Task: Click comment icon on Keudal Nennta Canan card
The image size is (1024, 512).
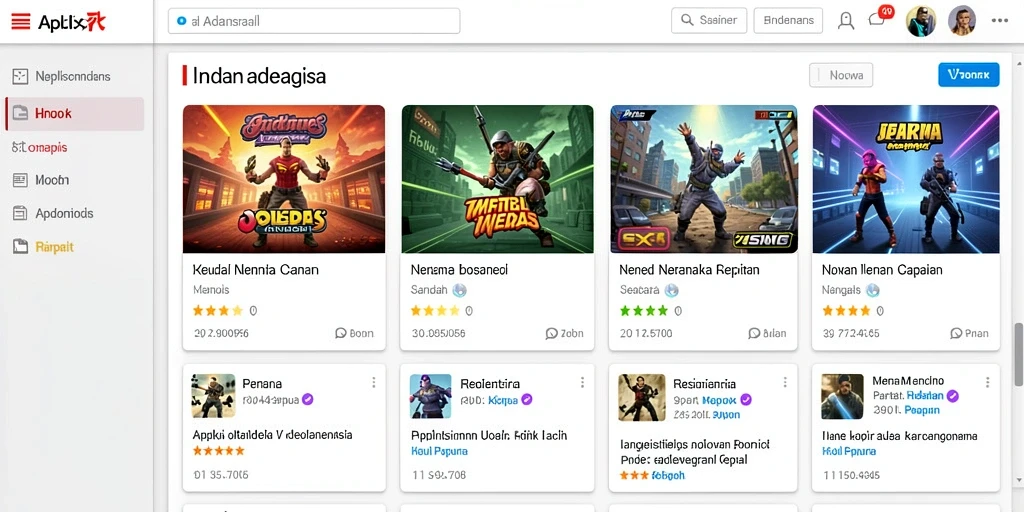Action: [340, 333]
